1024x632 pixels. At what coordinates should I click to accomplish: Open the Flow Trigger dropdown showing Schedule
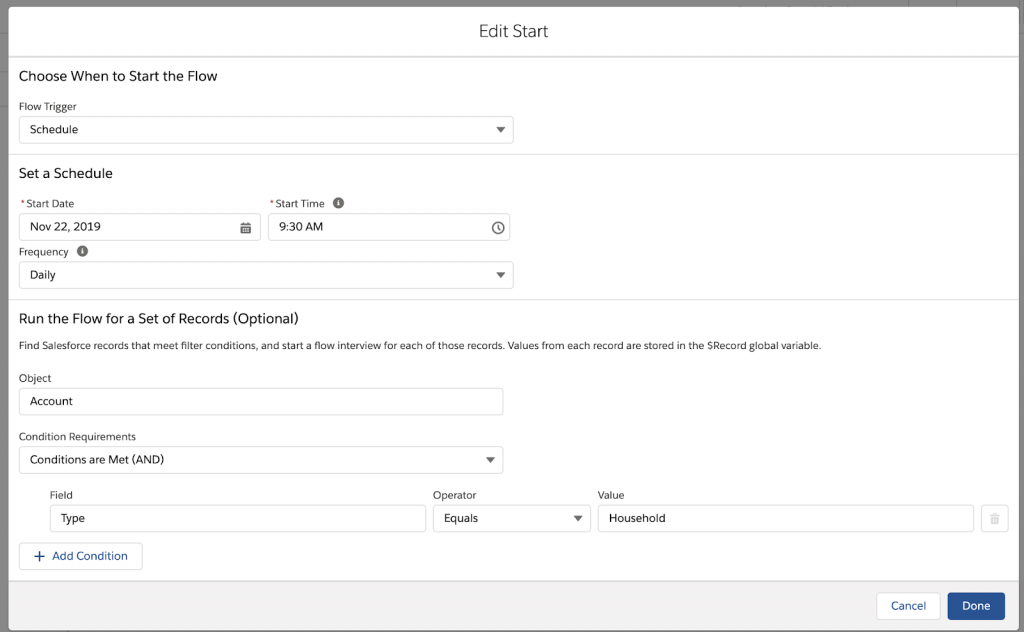point(265,130)
